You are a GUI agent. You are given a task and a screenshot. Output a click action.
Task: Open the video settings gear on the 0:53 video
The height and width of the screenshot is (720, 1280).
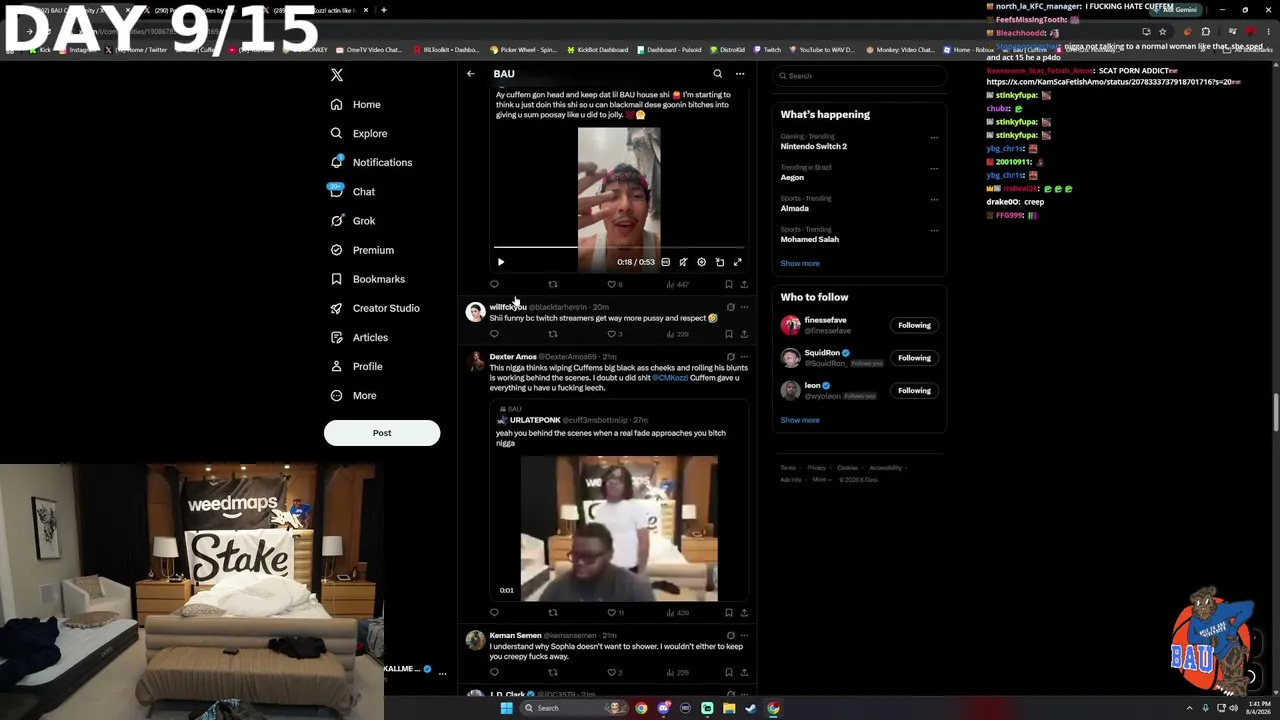pyautogui.click(x=701, y=262)
